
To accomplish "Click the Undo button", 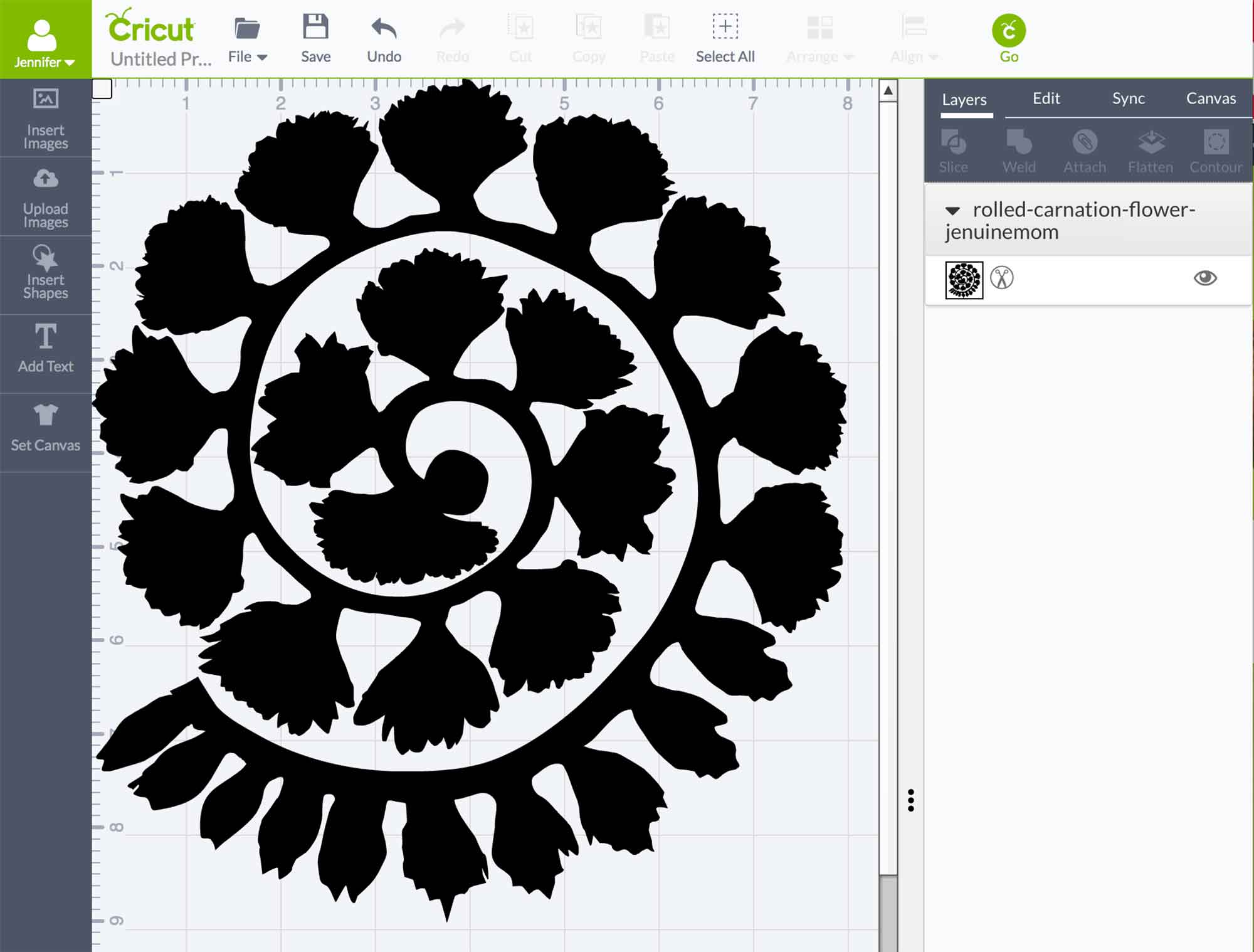I will pos(385,38).
